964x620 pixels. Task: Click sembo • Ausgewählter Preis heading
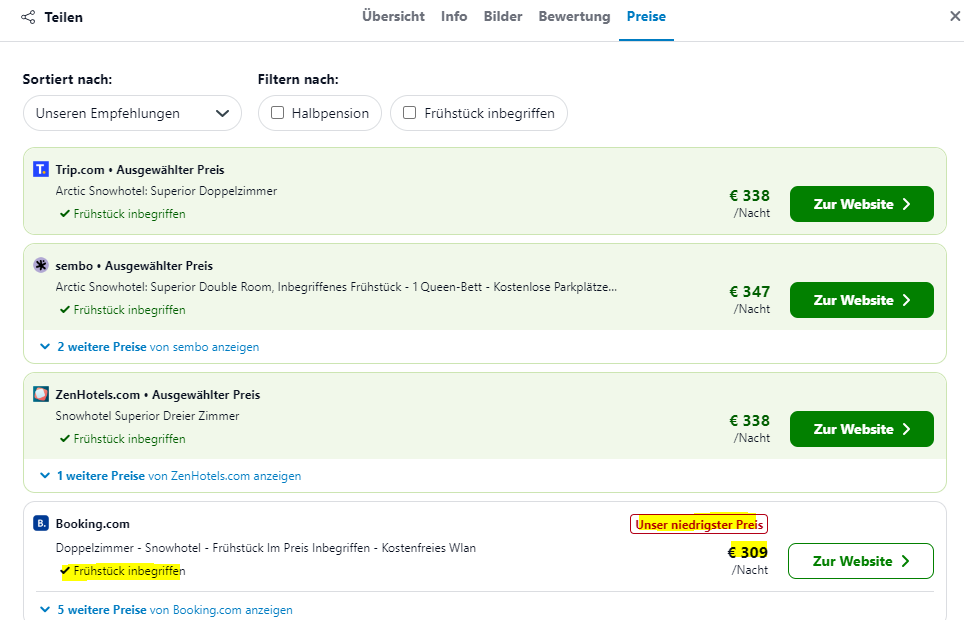click(x=134, y=266)
